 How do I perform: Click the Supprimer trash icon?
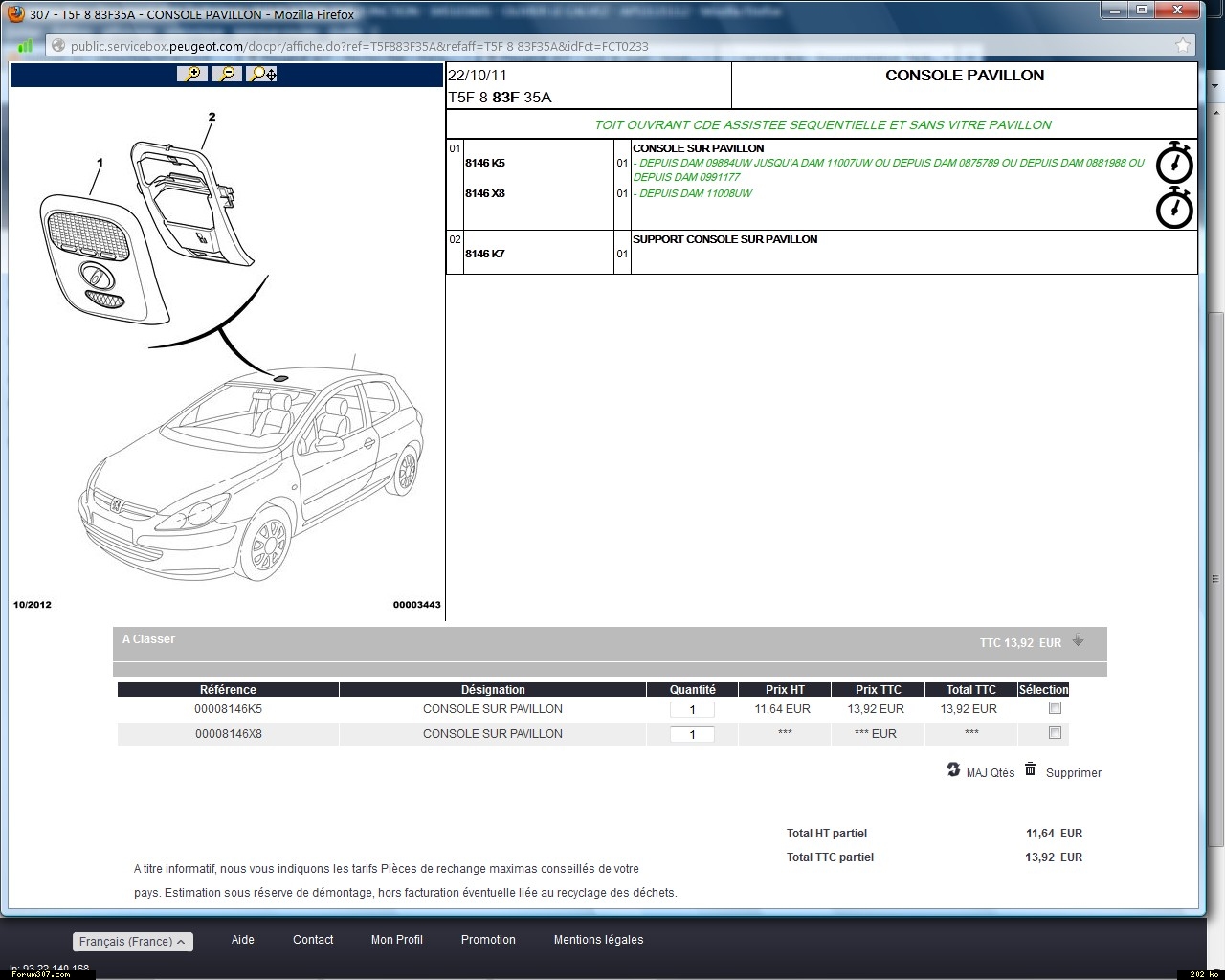pos(1031,769)
